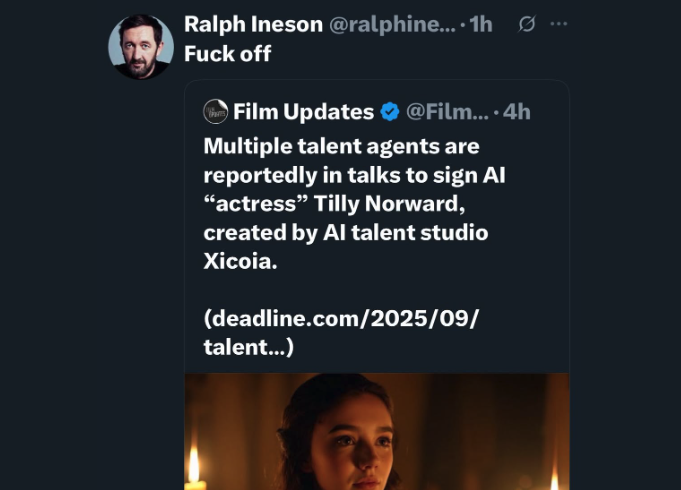Image resolution: width=681 pixels, height=490 pixels.
Task: Click the @ralphine... handle
Action: tap(392, 24)
